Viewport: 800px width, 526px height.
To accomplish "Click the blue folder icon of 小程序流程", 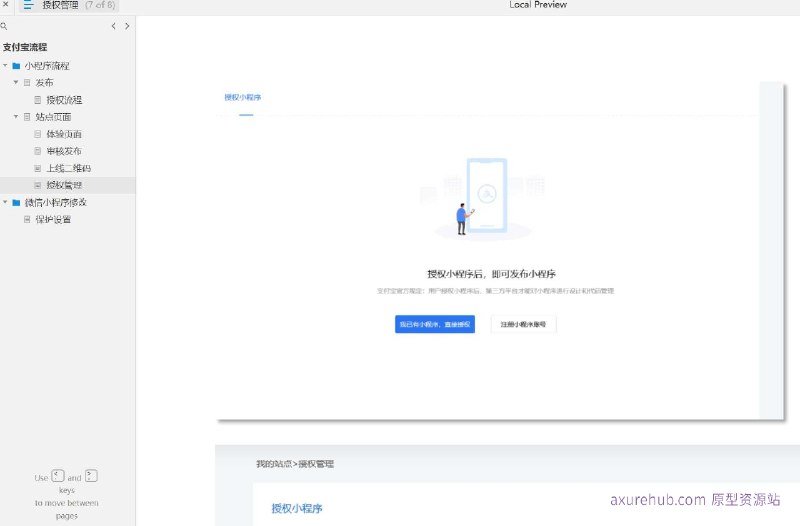I will click(16, 66).
